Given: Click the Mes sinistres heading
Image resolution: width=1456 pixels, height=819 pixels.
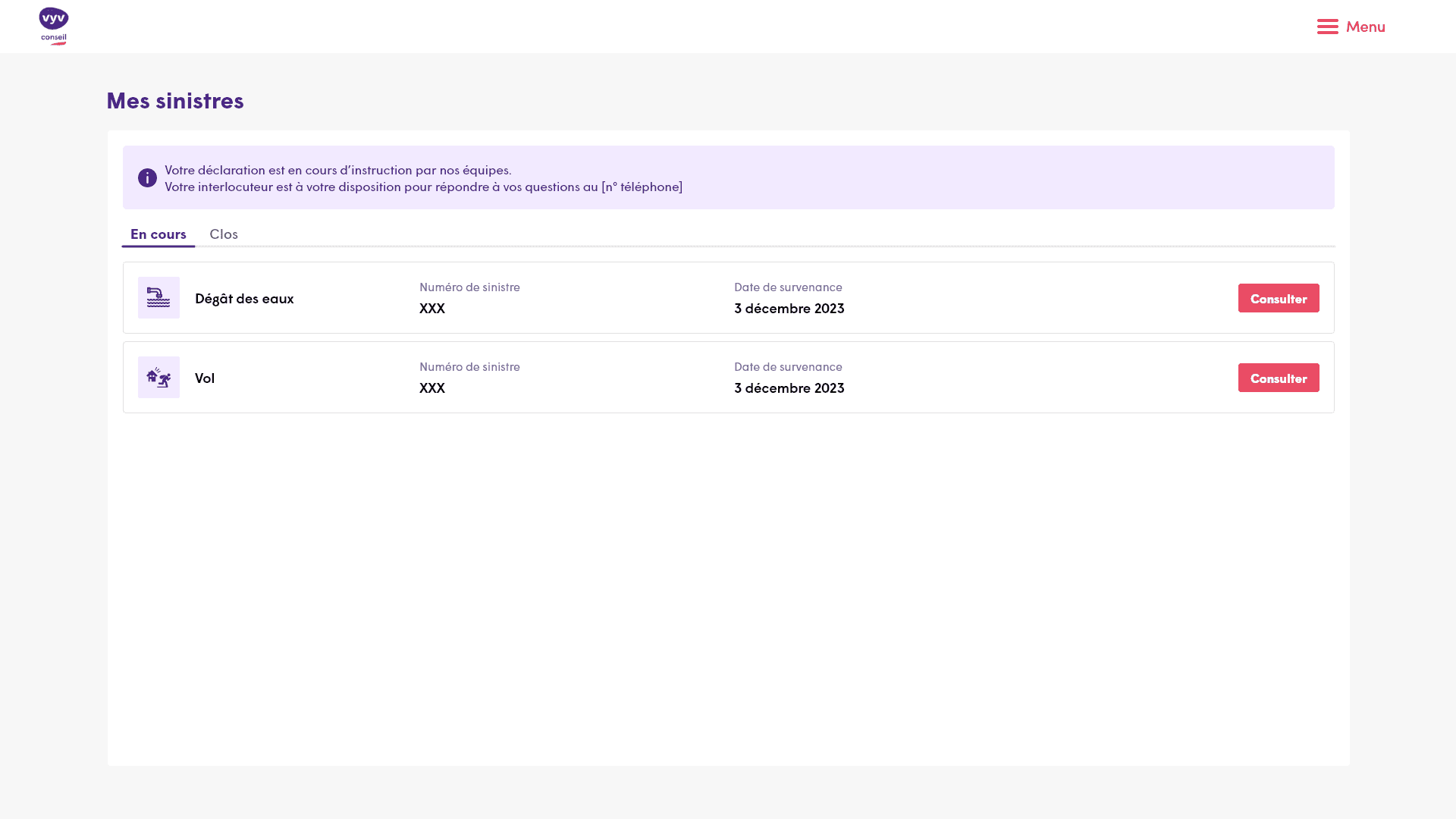Looking at the screenshot, I should pyautogui.click(x=175, y=100).
